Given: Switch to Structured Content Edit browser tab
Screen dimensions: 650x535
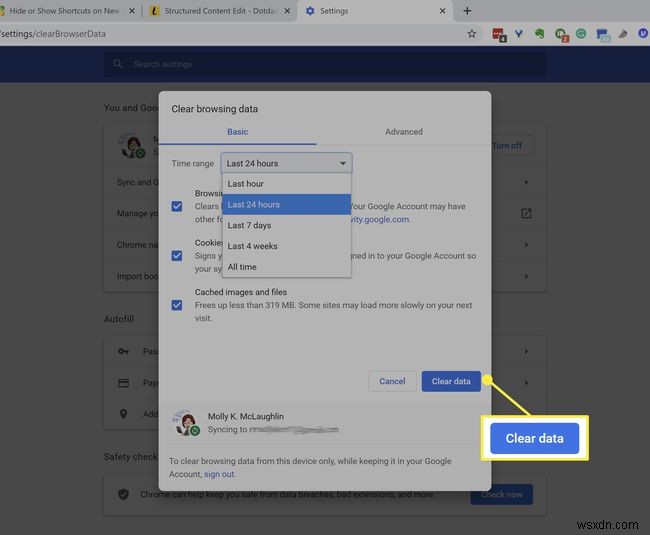Looking at the screenshot, I should [220, 11].
